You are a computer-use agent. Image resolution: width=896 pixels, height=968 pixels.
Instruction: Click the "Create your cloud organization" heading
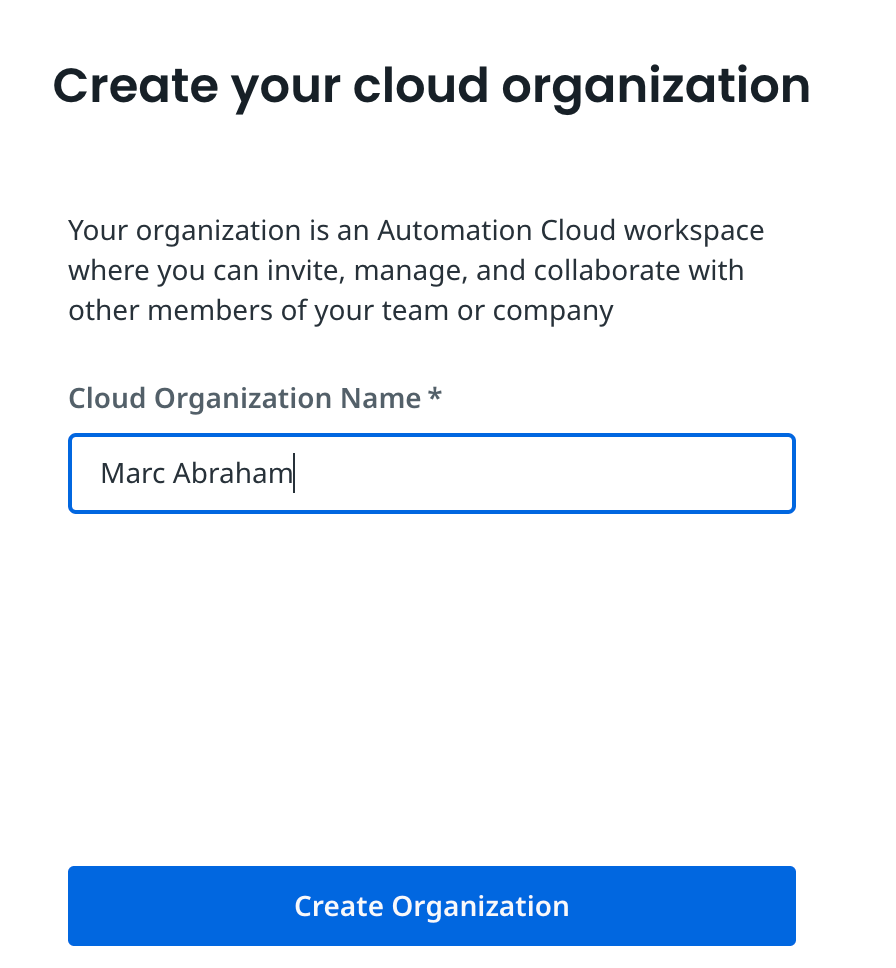click(x=431, y=86)
